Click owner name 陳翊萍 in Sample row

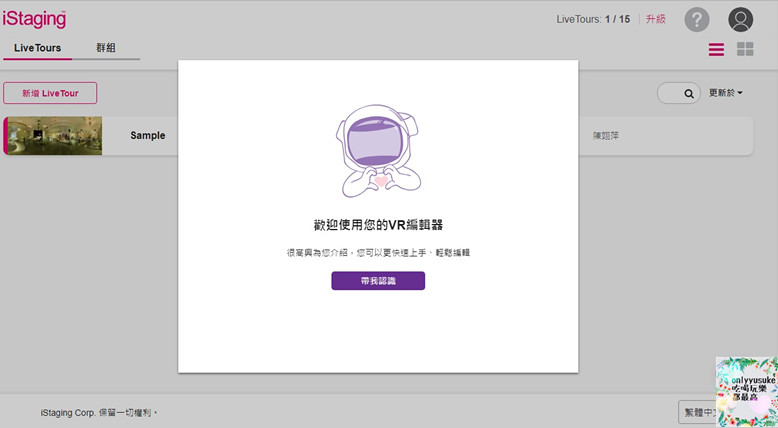coord(606,136)
